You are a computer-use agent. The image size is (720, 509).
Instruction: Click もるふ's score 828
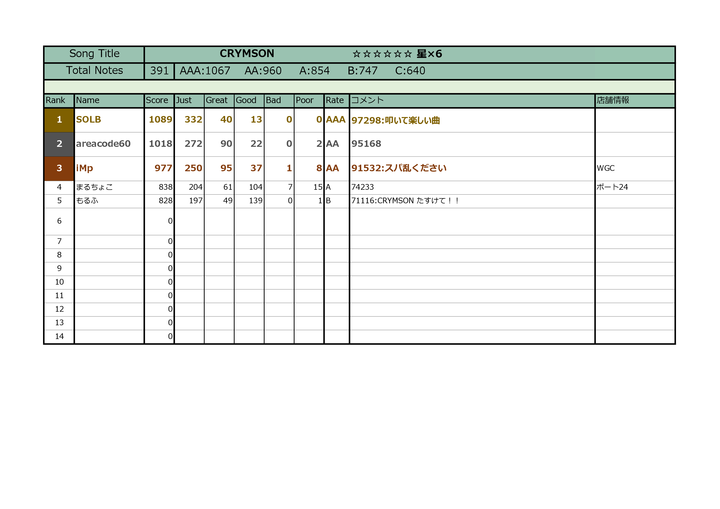[165, 201]
